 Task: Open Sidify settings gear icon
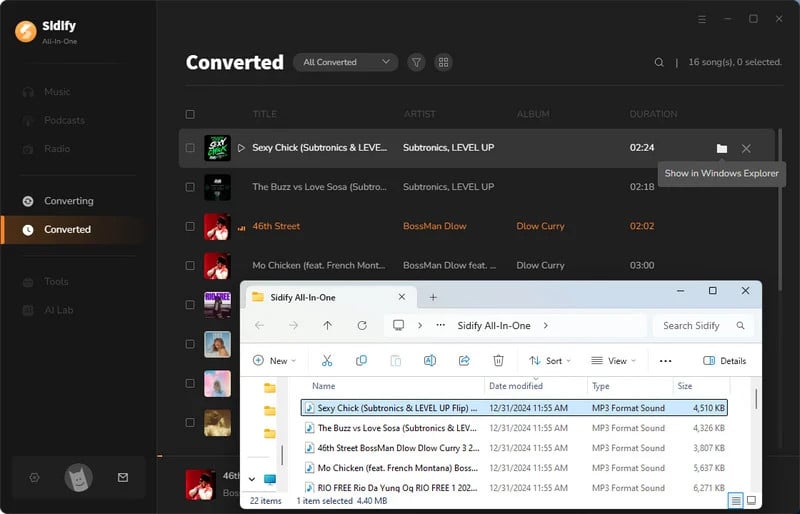34,478
